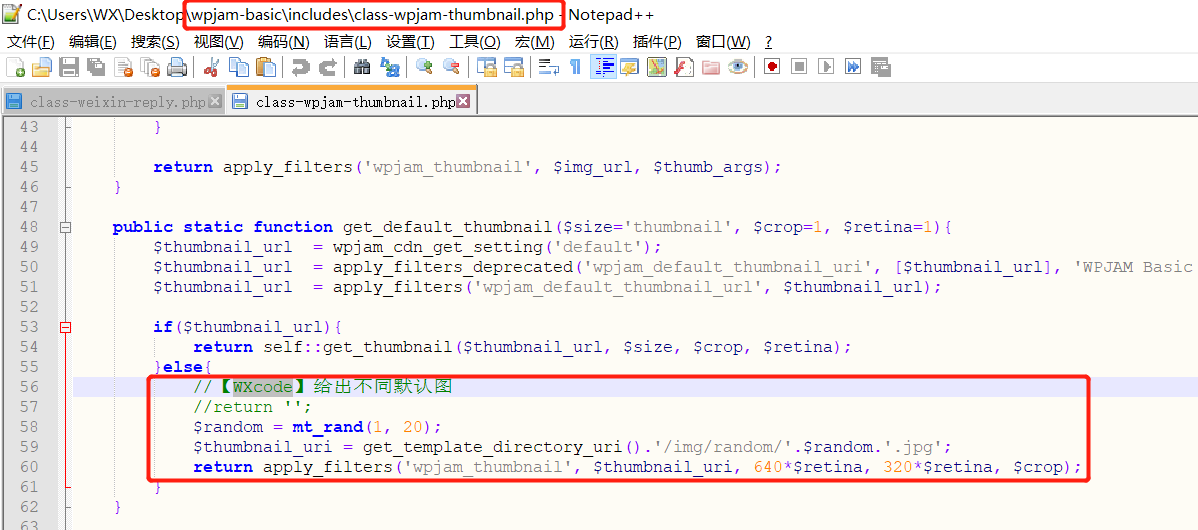Open the 编辑(E) menu

[92, 42]
